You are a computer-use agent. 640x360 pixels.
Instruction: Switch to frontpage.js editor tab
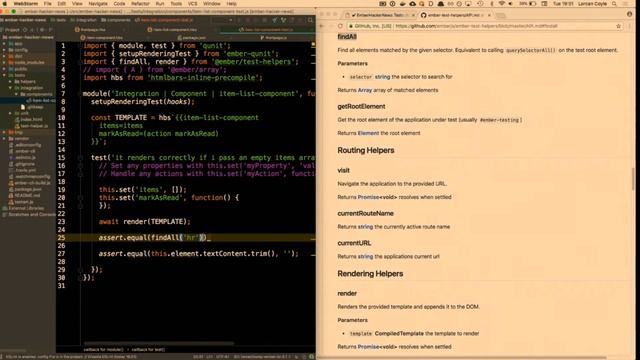[273, 38]
